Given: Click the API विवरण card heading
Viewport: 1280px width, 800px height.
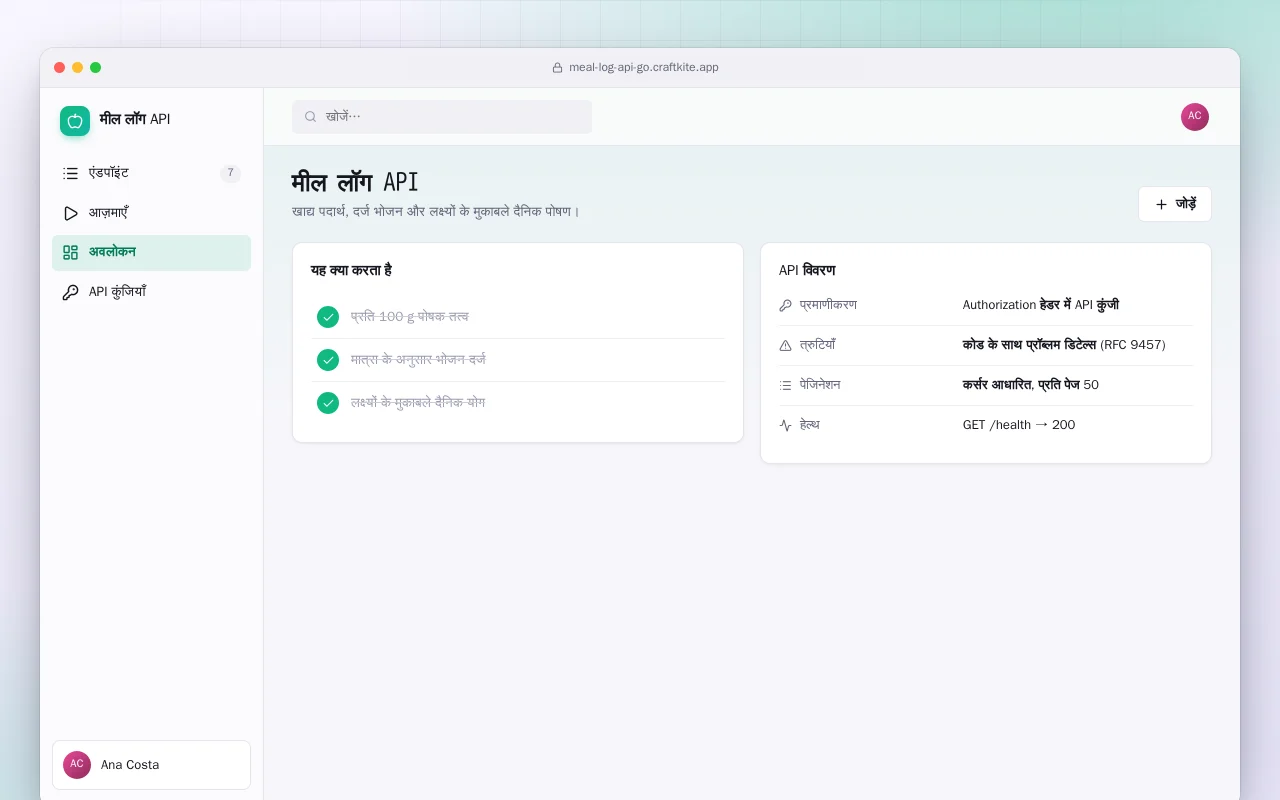Looking at the screenshot, I should [x=807, y=271].
